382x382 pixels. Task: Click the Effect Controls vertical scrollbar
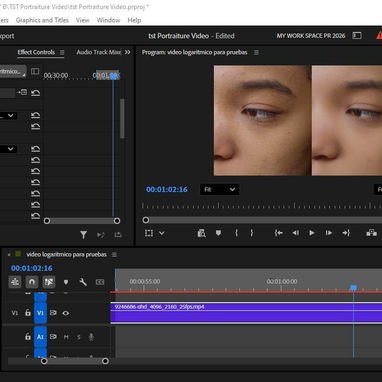pyautogui.click(x=122, y=119)
